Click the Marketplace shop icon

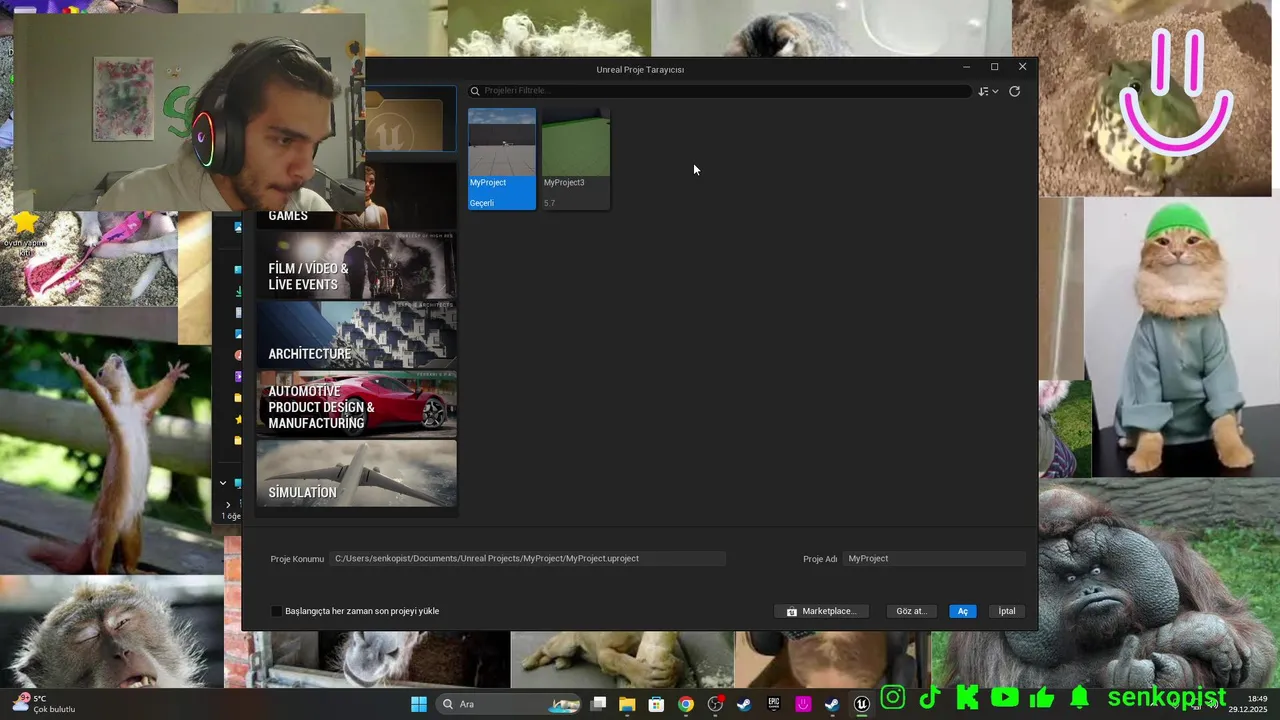pyautogui.click(x=792, y=611)
